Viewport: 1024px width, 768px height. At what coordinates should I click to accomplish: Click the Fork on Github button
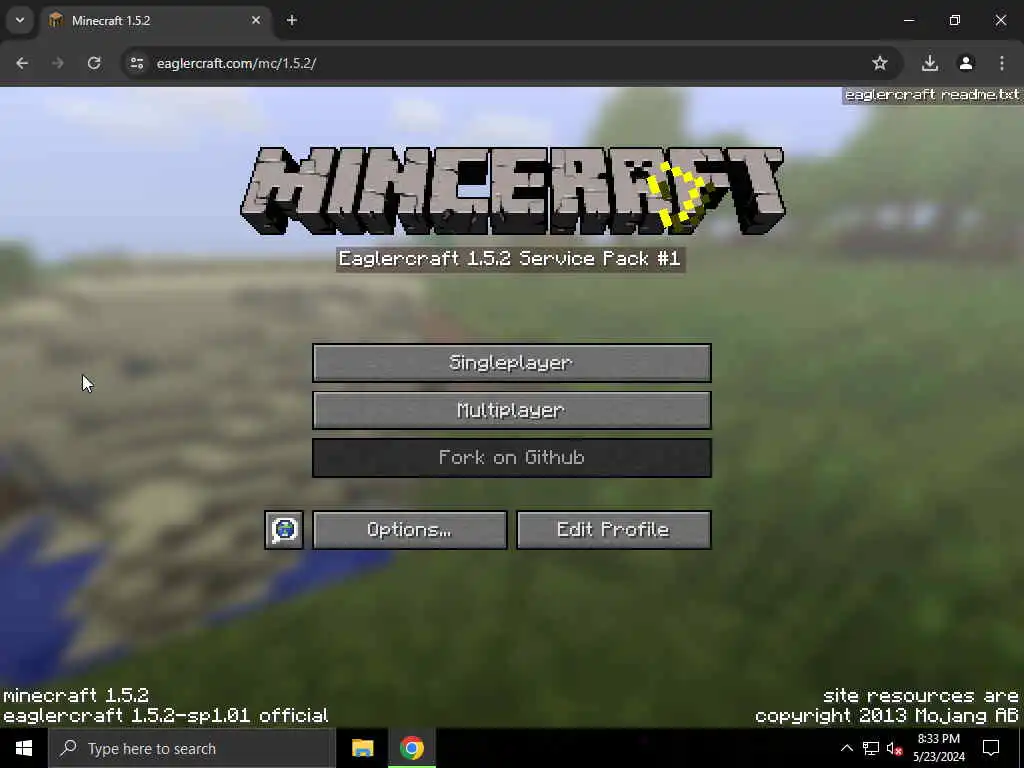pyautogui.click(x=511, y=458)
